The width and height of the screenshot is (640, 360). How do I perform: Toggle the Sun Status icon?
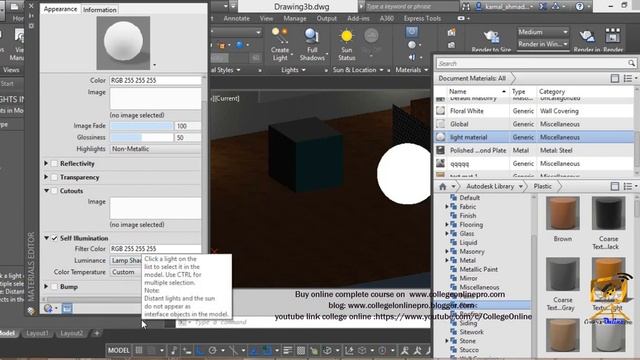point(347,36)
